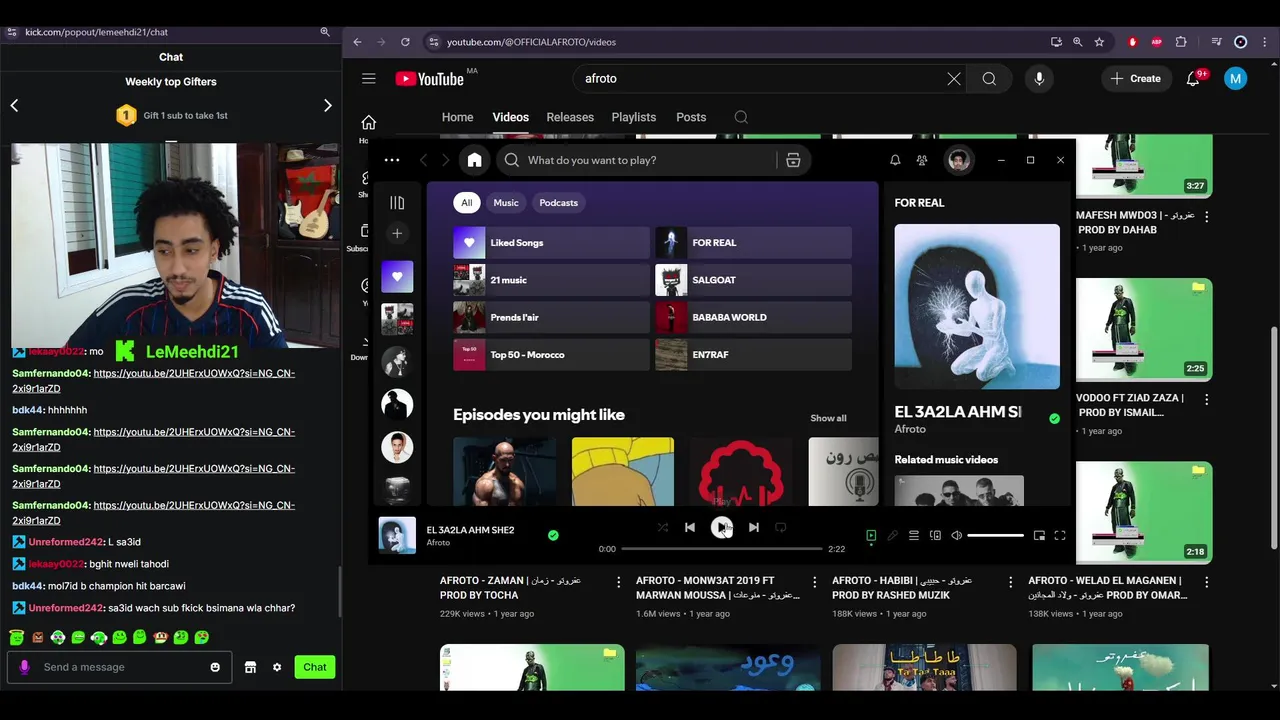Screen dimensions: 1280x720
Task: Switch to YouTube Releases tab
Action: (x=570, y=117)
